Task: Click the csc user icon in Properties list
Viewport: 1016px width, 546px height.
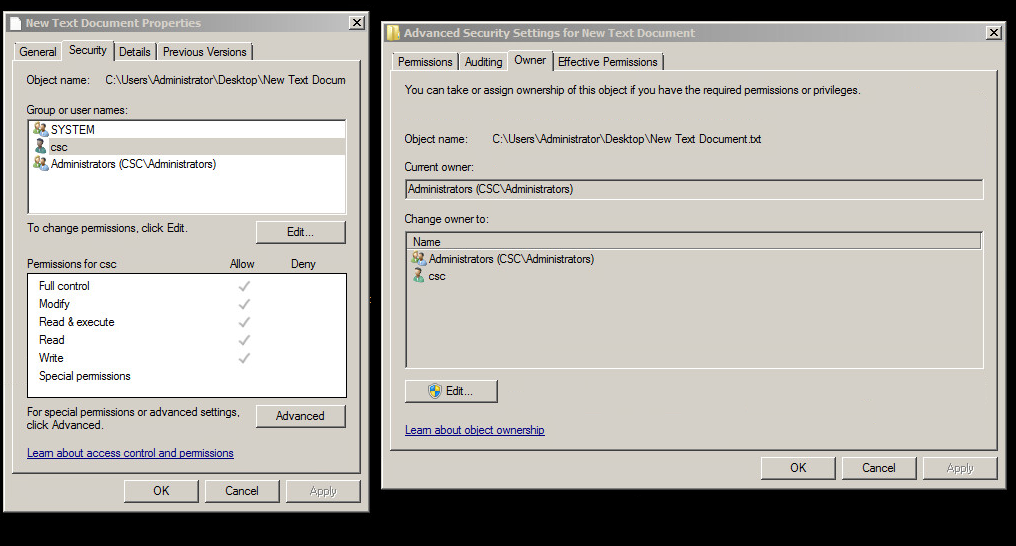Action: click(40, 147)
